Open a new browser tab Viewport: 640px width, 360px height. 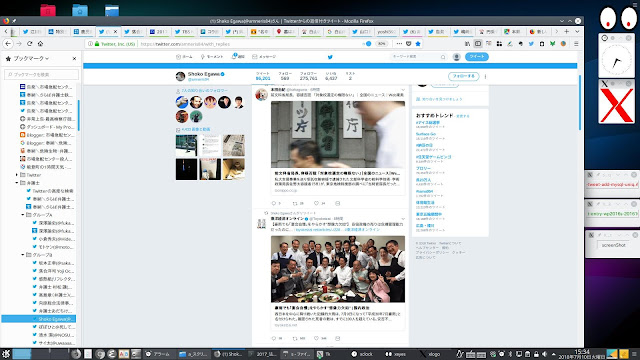tap(567, 31)
